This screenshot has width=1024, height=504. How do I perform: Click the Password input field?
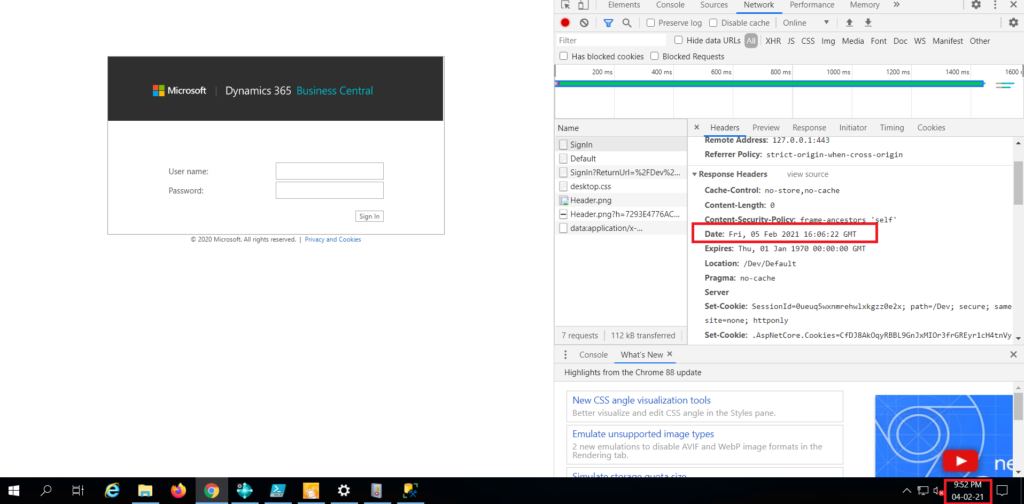tap(329, 191)
